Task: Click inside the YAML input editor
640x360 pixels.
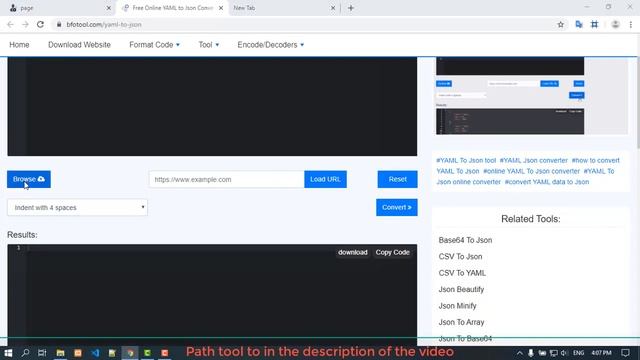Action: point(212,106)
